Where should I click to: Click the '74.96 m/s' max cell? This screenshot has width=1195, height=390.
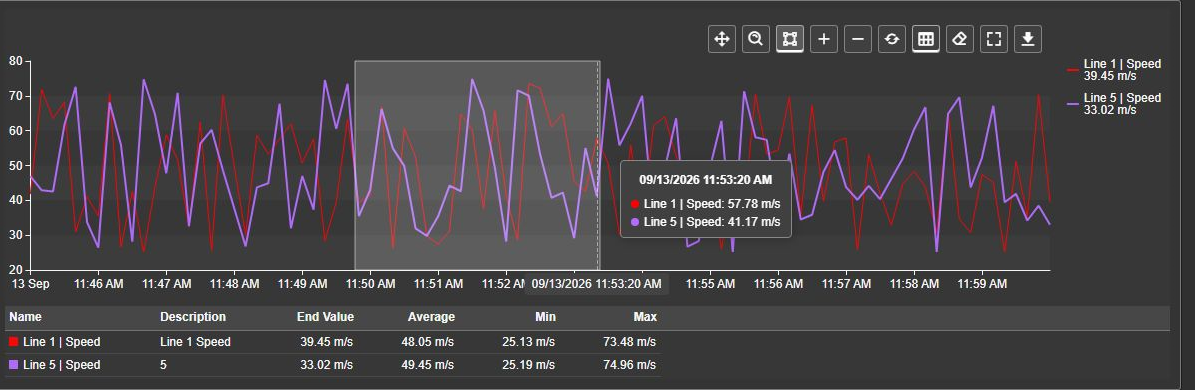[630, 365]
